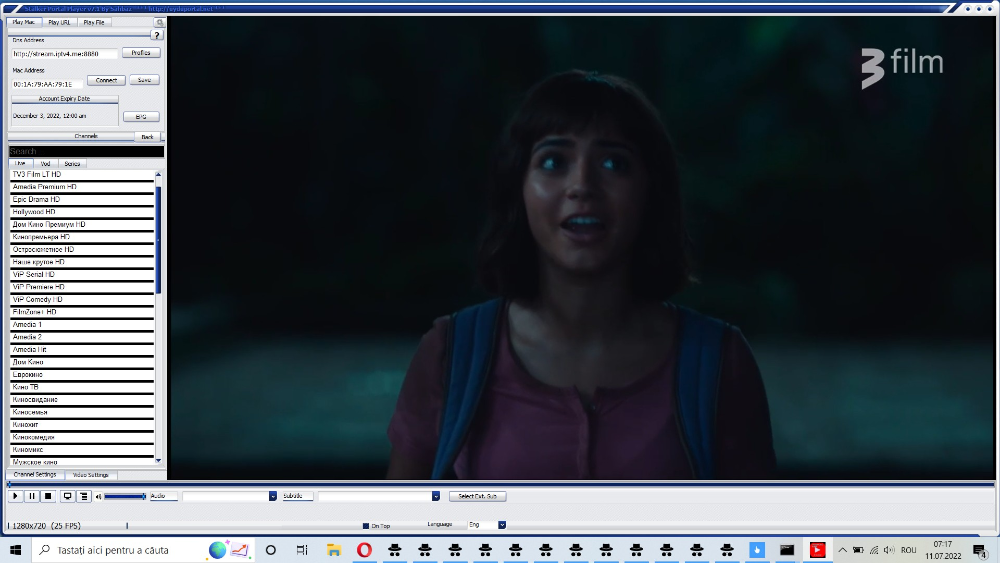Open the Language dropdown showing Eng
The height and width of the screenshot is (563, 1000).
point(487,525)
